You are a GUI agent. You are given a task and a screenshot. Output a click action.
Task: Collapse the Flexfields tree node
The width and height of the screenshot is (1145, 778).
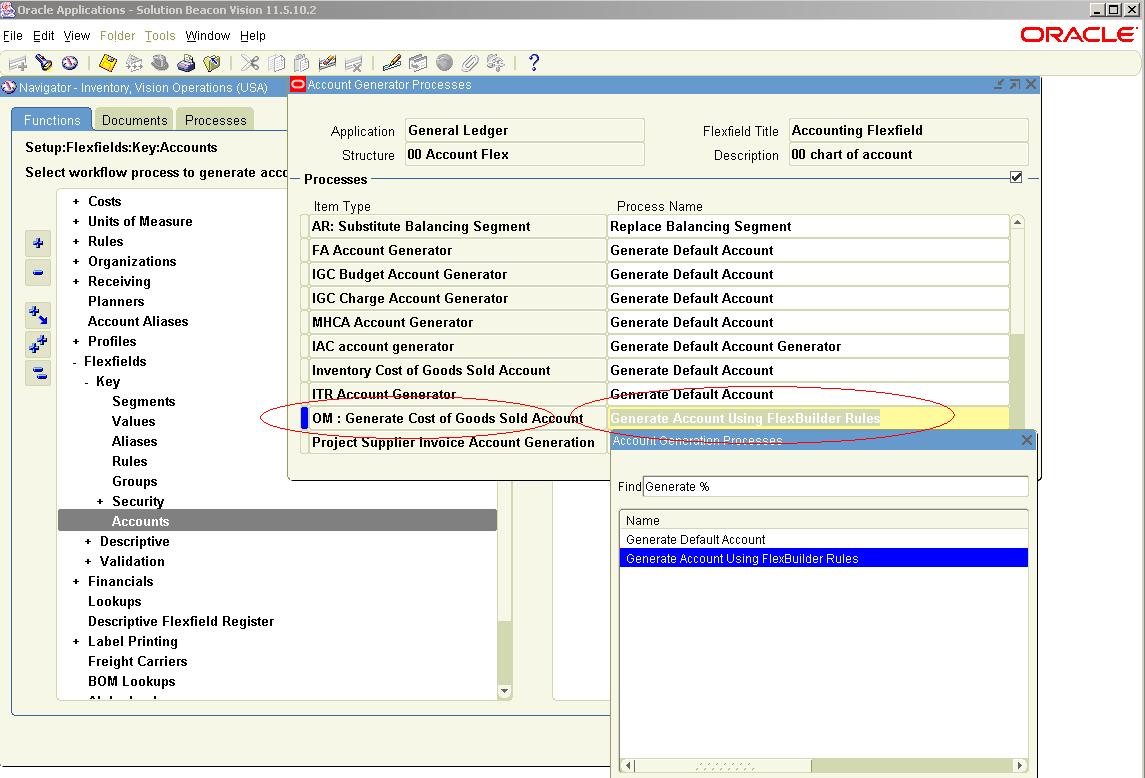coord(75,362)
